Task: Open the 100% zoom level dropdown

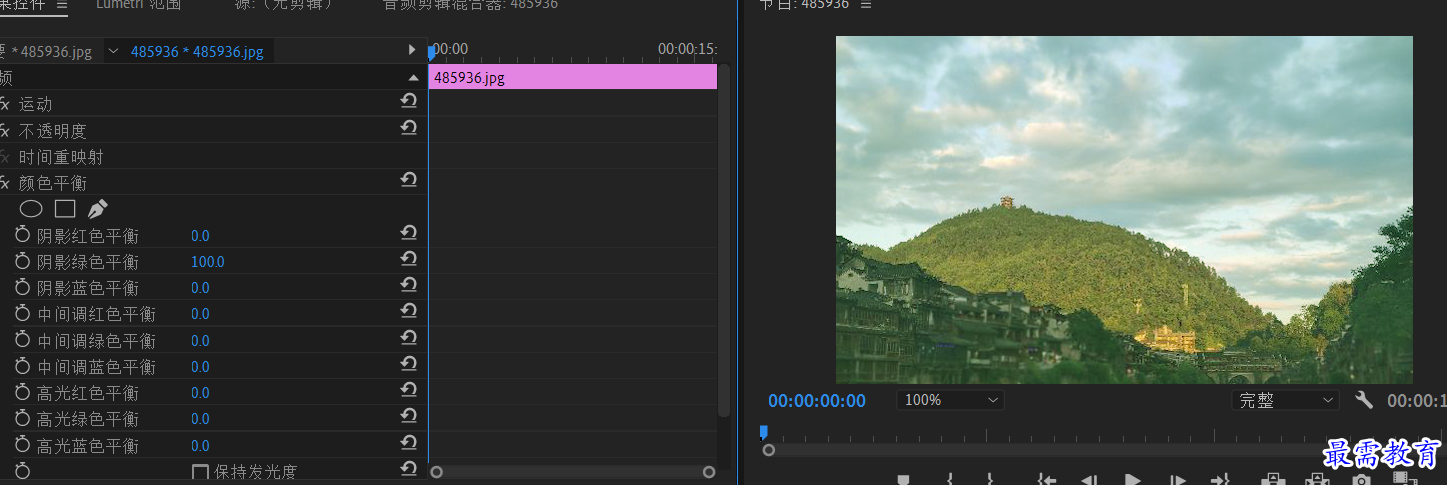Action: [950, 400]
